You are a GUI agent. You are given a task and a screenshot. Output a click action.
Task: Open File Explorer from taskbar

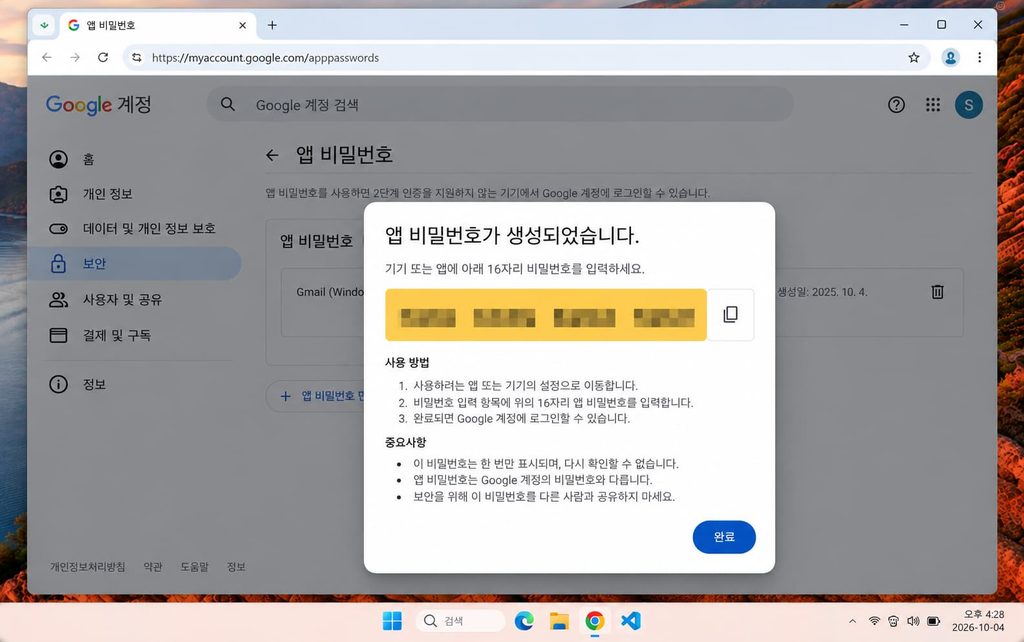point(559,620)
